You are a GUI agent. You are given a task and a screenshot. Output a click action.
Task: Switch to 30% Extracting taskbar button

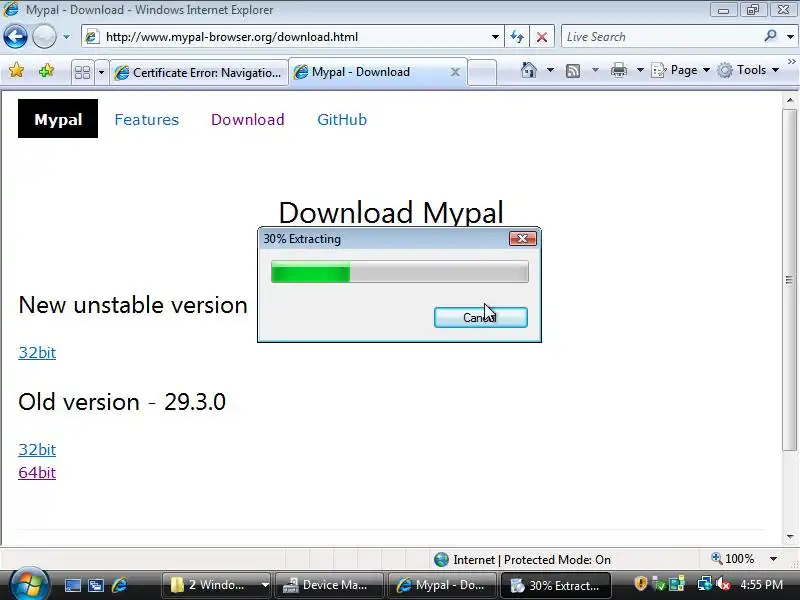click(555, 585)
